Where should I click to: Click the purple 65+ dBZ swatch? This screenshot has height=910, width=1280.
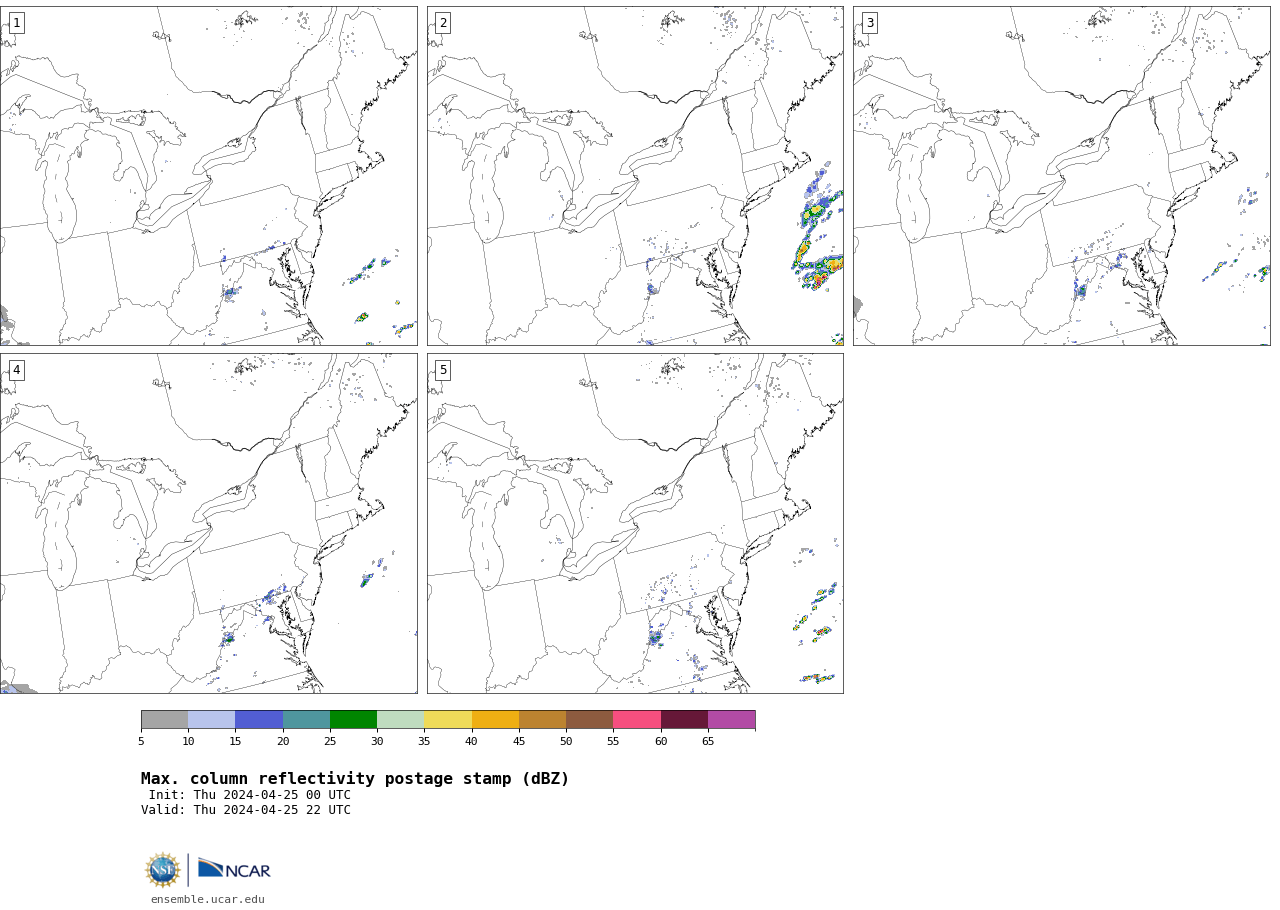(731, 720)
